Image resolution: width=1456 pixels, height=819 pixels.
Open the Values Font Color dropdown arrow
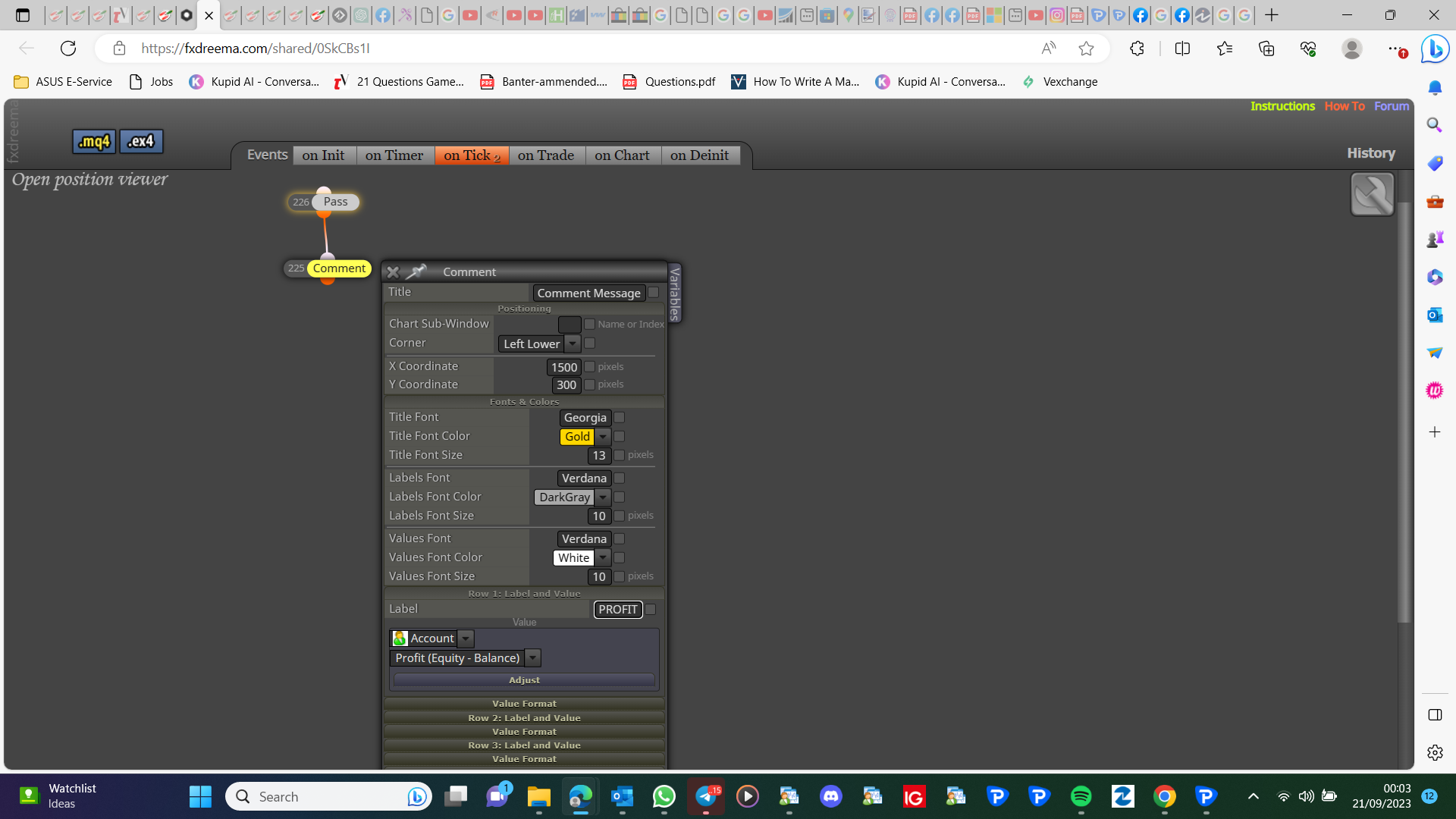pyautogui.click(x=603, y=558)
